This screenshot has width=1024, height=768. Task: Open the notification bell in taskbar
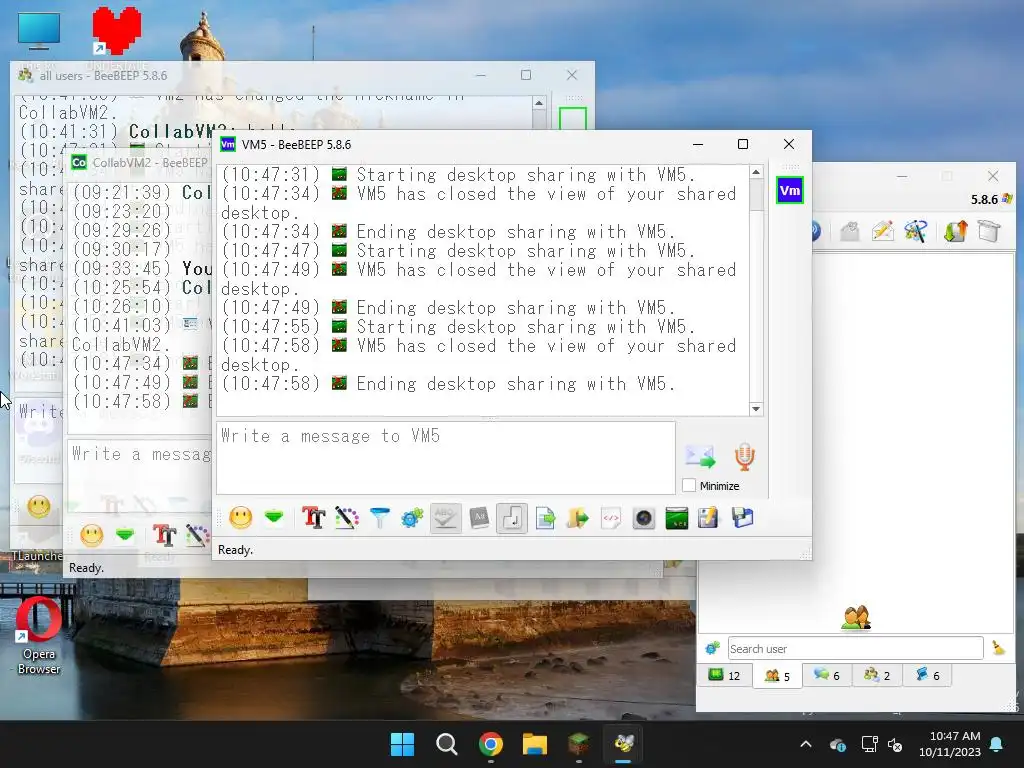[997, 744]
